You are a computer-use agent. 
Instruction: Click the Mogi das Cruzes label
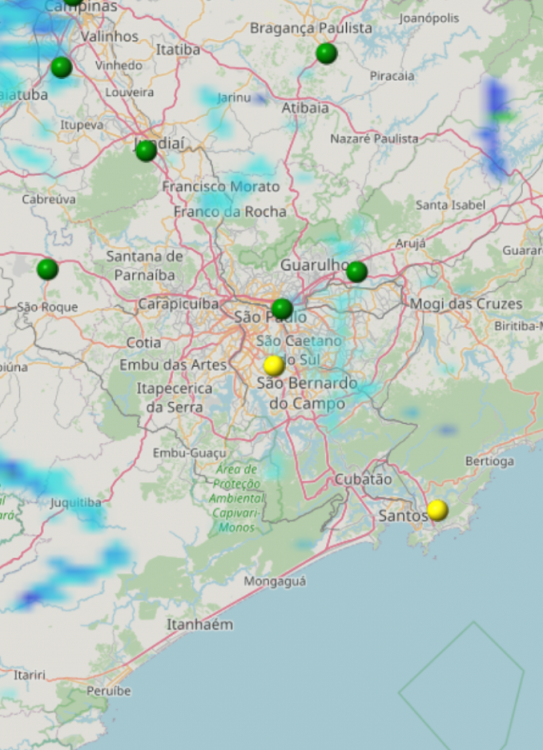[x=466, y=304]
